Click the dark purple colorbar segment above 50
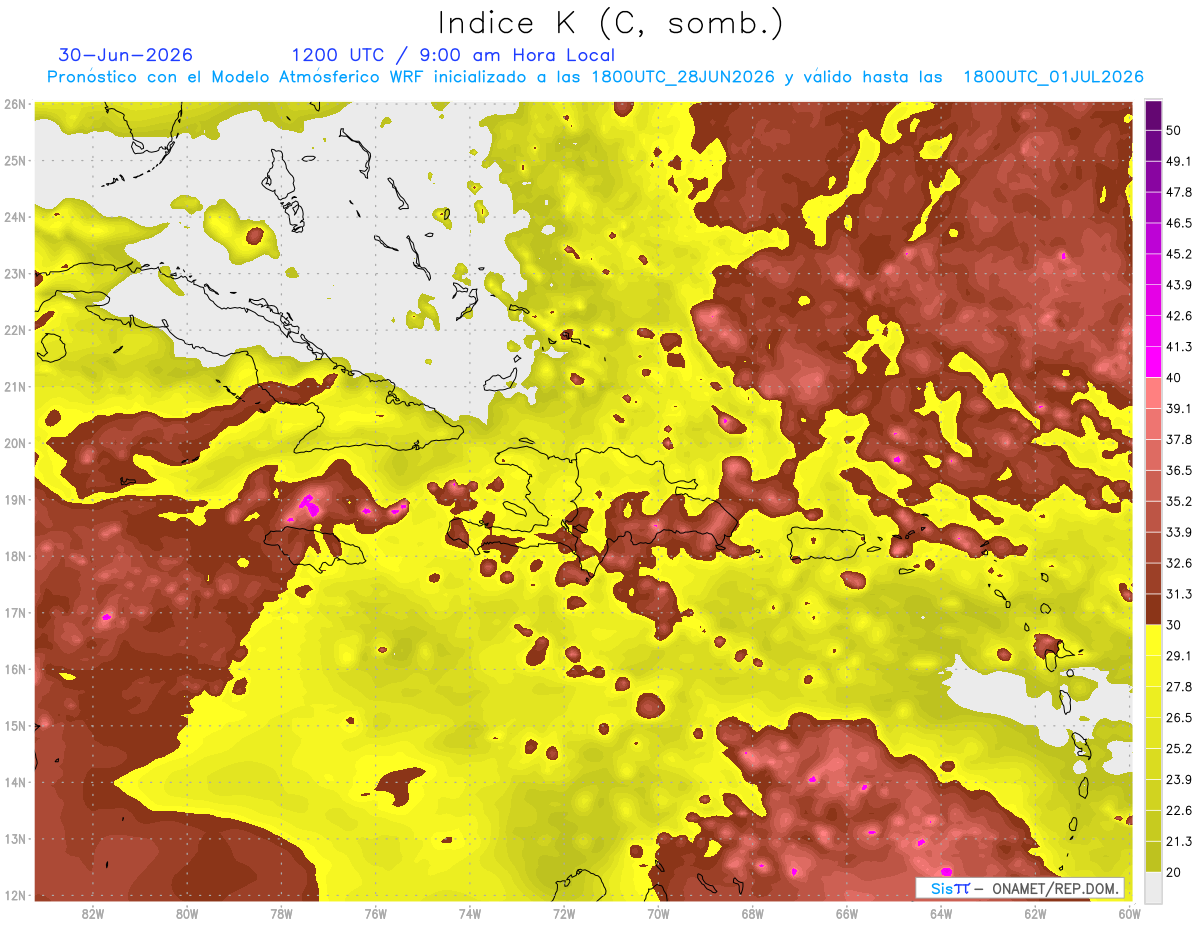Screen dimensions: 1200x927 [1153, 115]
